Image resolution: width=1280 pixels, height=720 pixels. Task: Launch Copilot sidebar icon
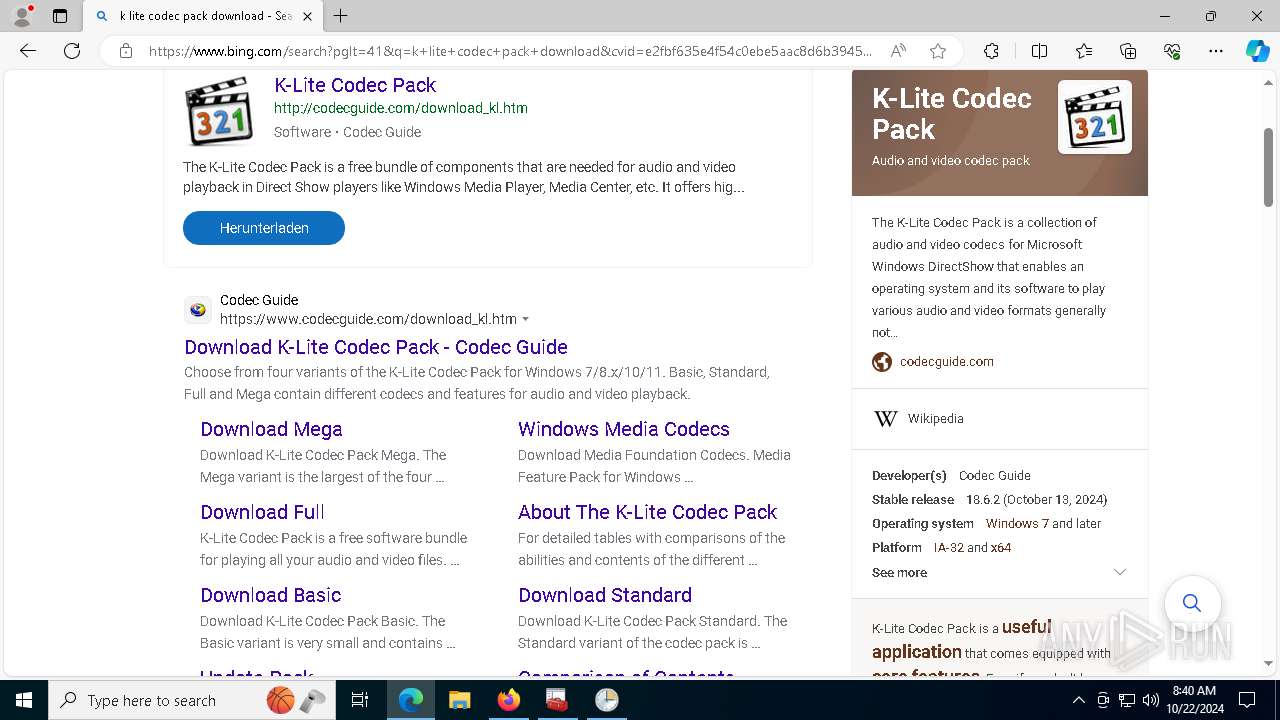click(1257, 51)
